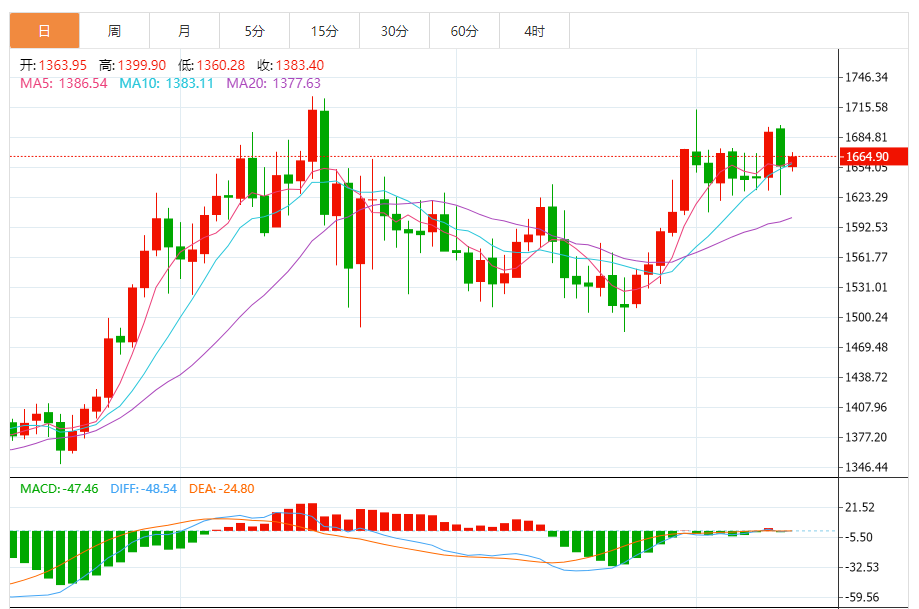Click the red 1664.90 current price tag
919x609 pixels.
point(872,156)
